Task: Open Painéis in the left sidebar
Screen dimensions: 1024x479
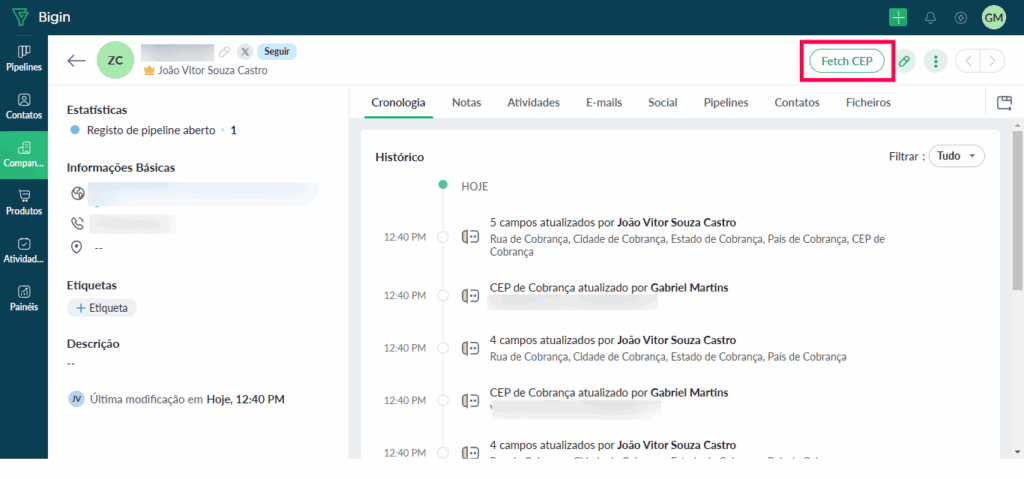Action: pos(24,298)
